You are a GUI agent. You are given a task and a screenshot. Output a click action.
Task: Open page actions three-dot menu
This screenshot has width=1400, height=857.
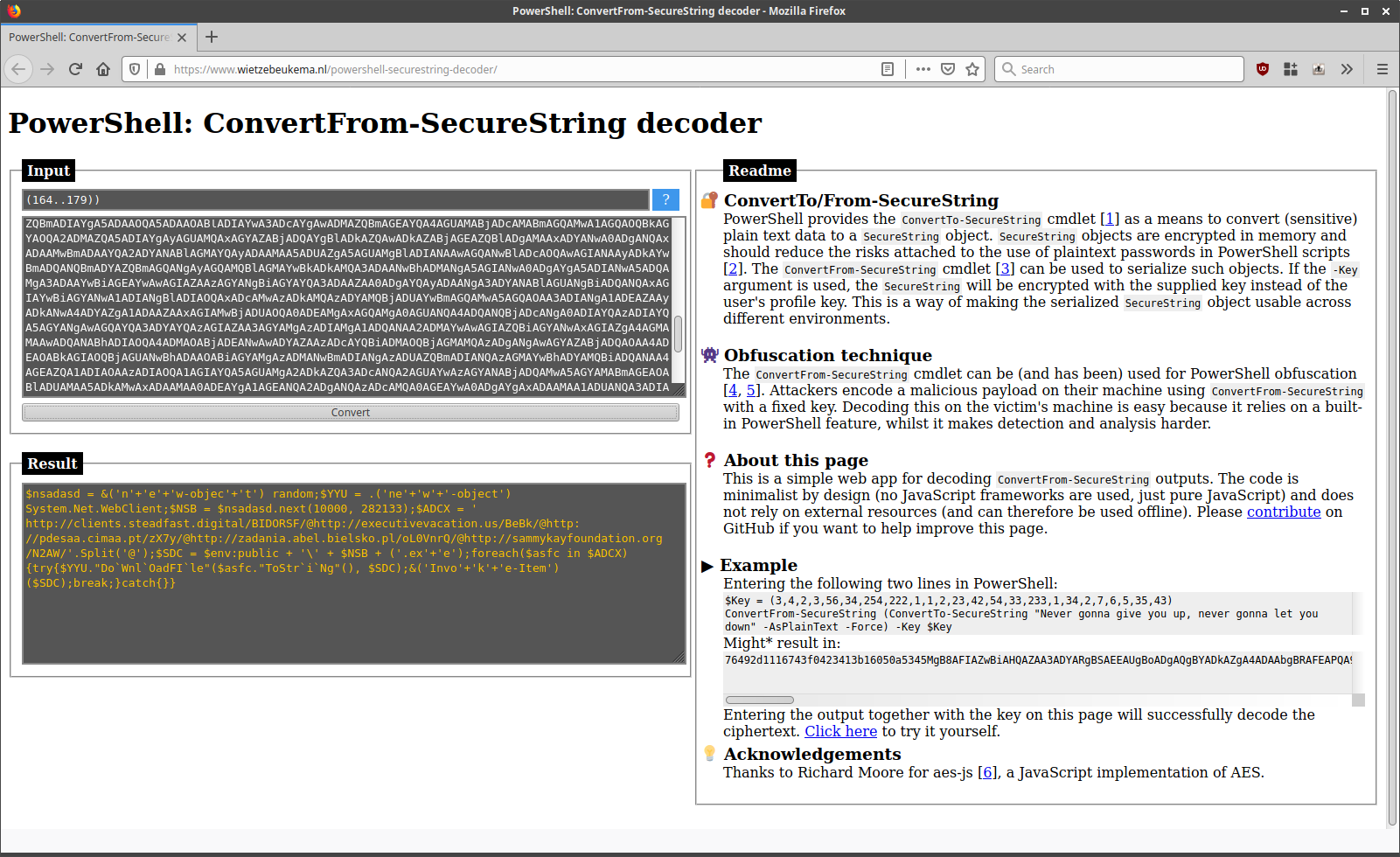(x=923, y=69)
